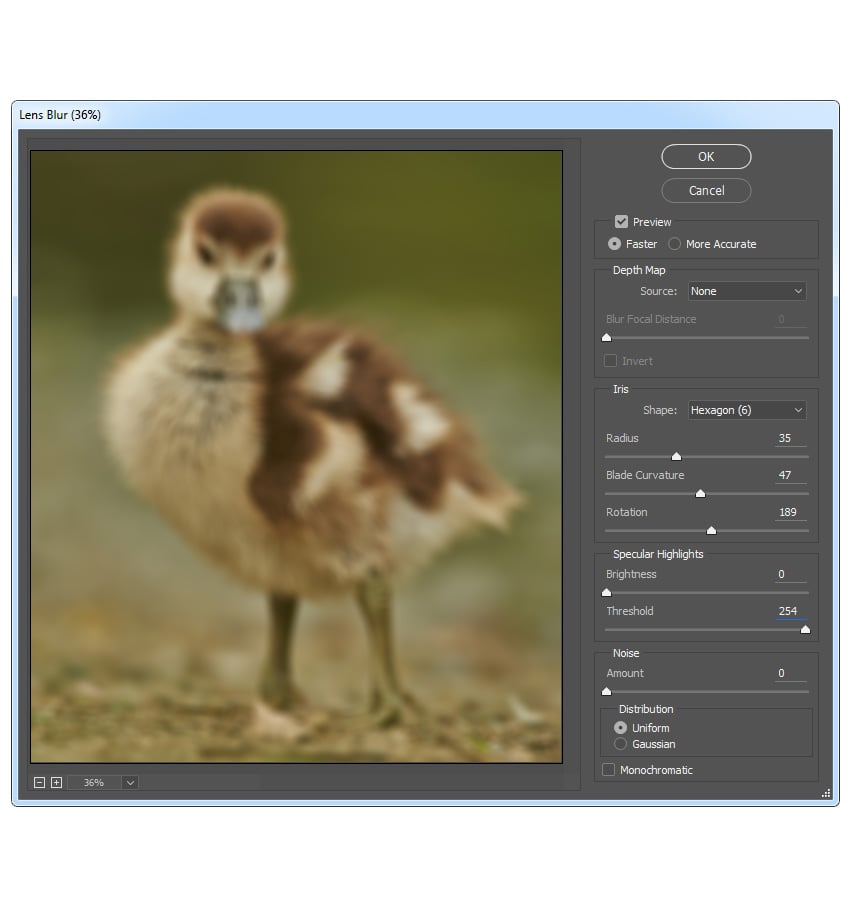Click the Threshold slider handle
The height and width of the screenshot is (907, 850).
point(806,629)
